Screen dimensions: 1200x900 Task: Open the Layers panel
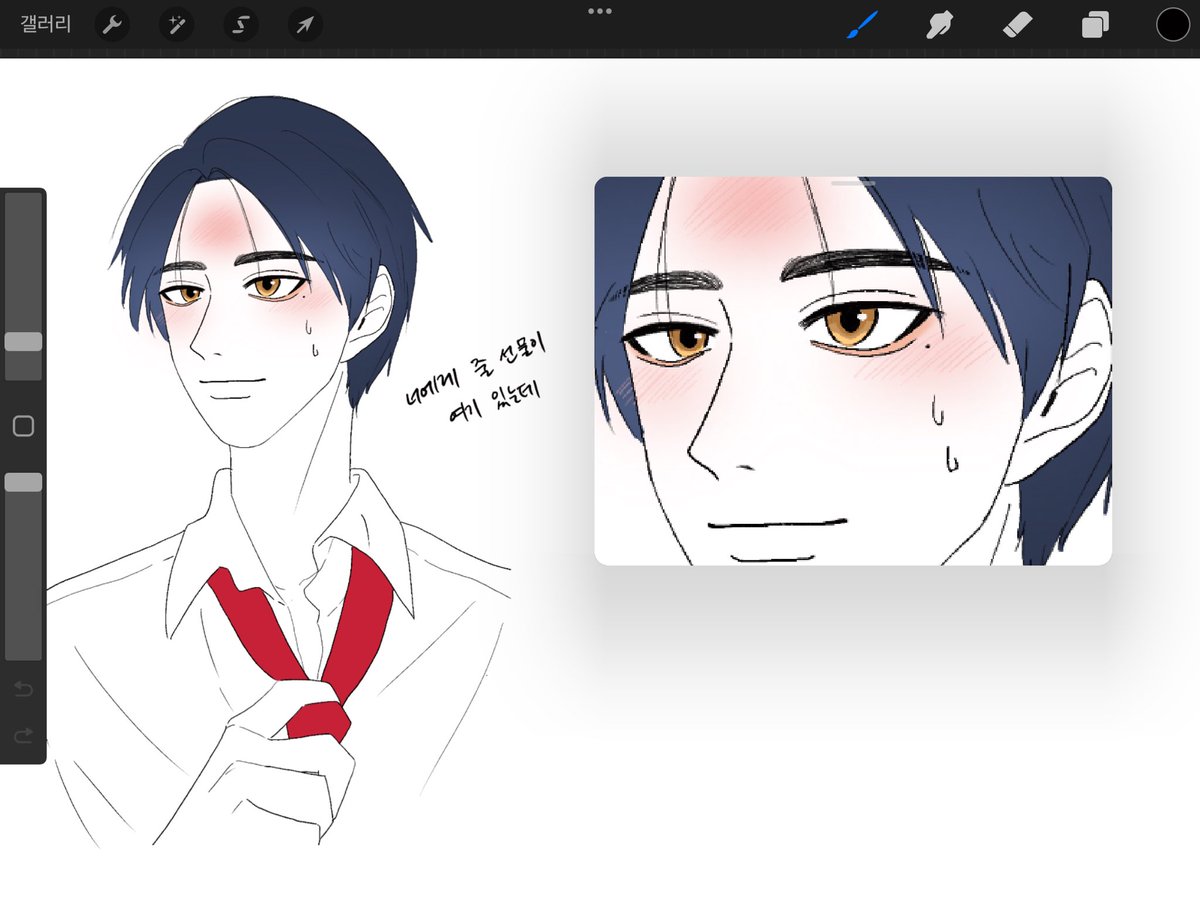(x=1095, y=25)
